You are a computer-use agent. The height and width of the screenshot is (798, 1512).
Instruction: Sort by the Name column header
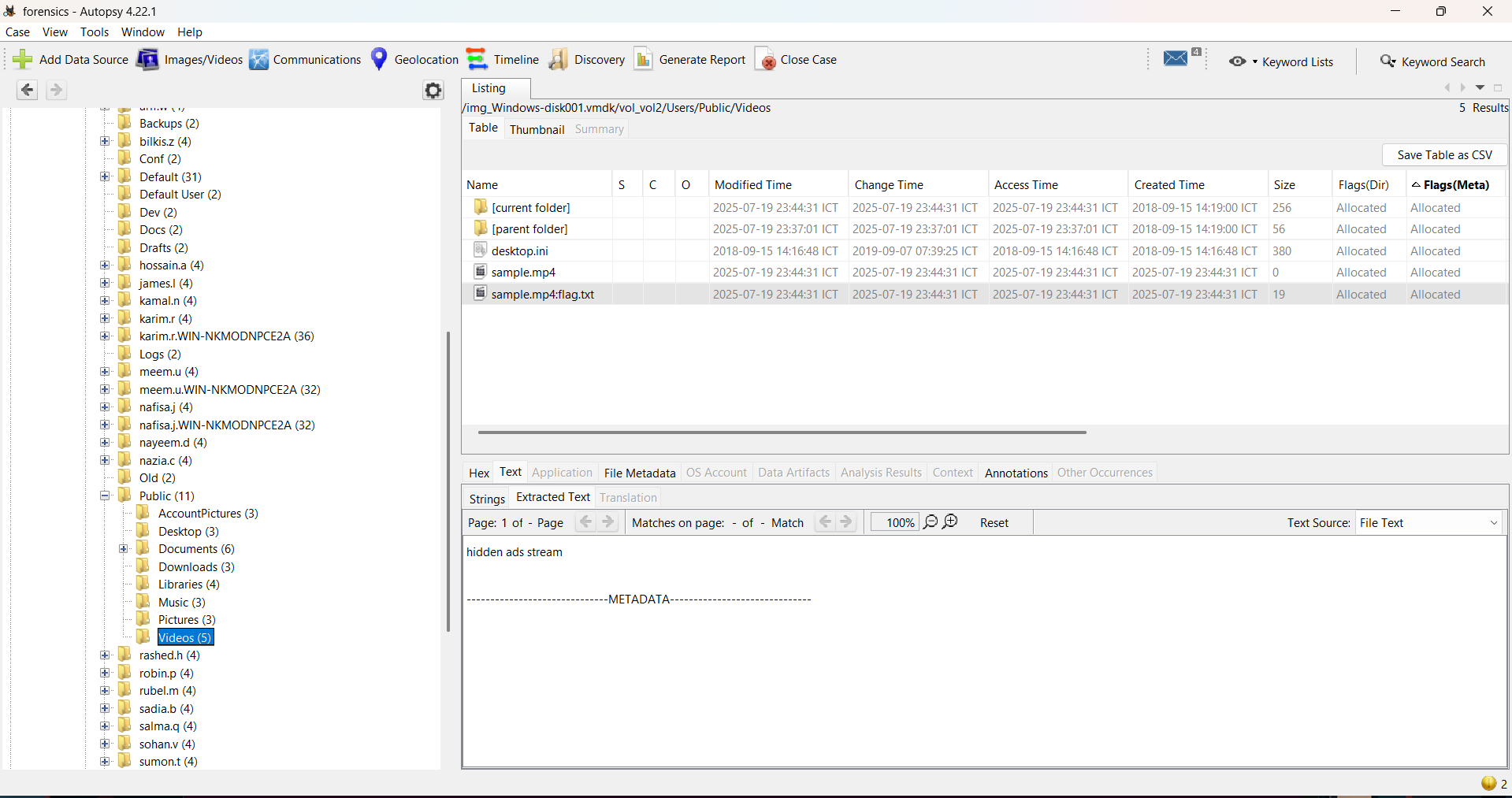pos(537,185)
